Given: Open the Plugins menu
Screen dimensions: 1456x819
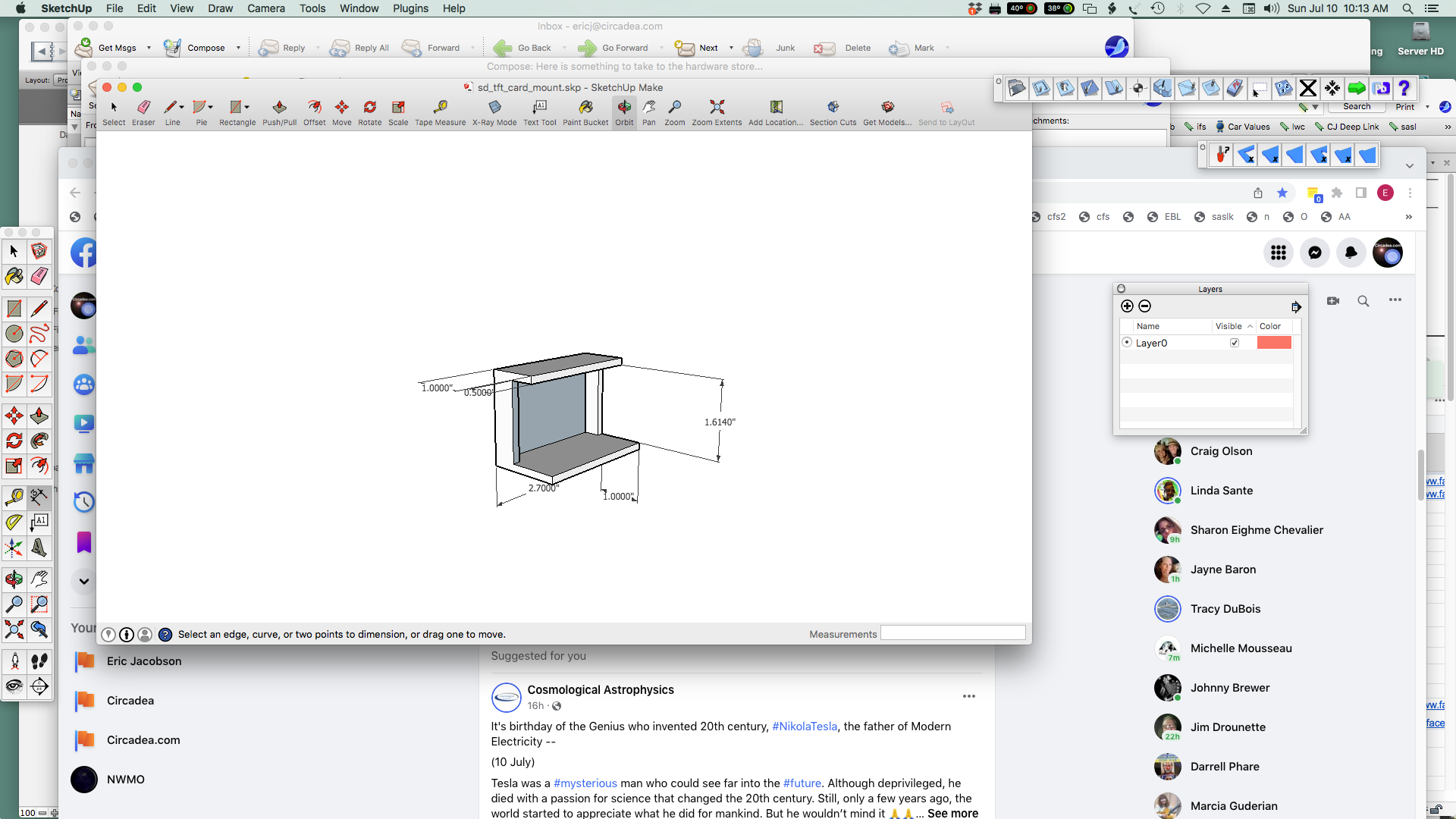Looking at the screenshot, I should tap(410, 8).
